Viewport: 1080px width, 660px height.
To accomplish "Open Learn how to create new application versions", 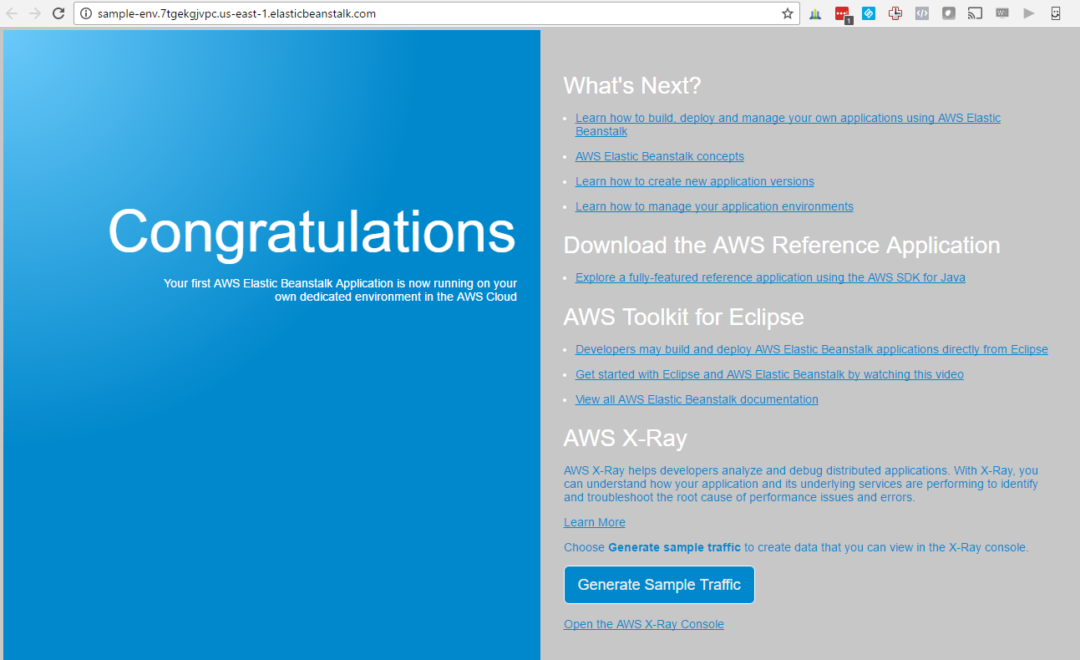I will coord(694,181).
